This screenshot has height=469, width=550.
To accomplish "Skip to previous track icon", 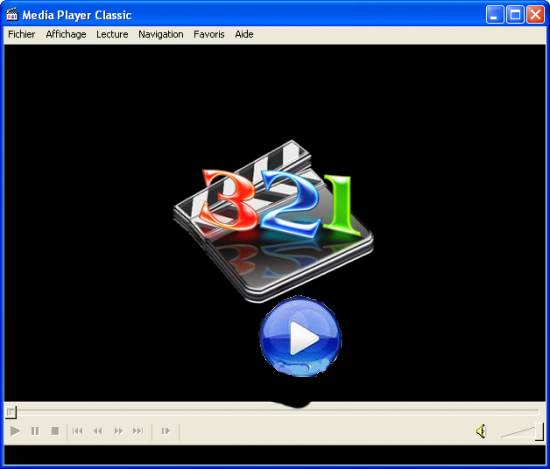I will (x=78, y=431).
